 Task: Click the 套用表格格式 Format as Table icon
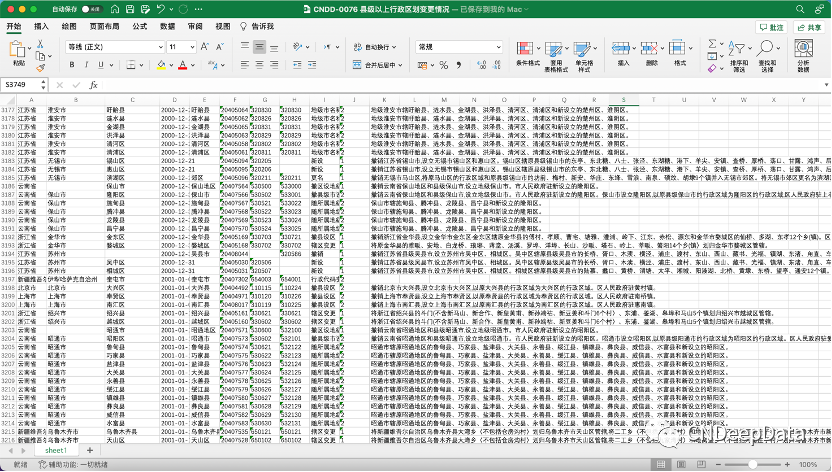pos(553,50)
